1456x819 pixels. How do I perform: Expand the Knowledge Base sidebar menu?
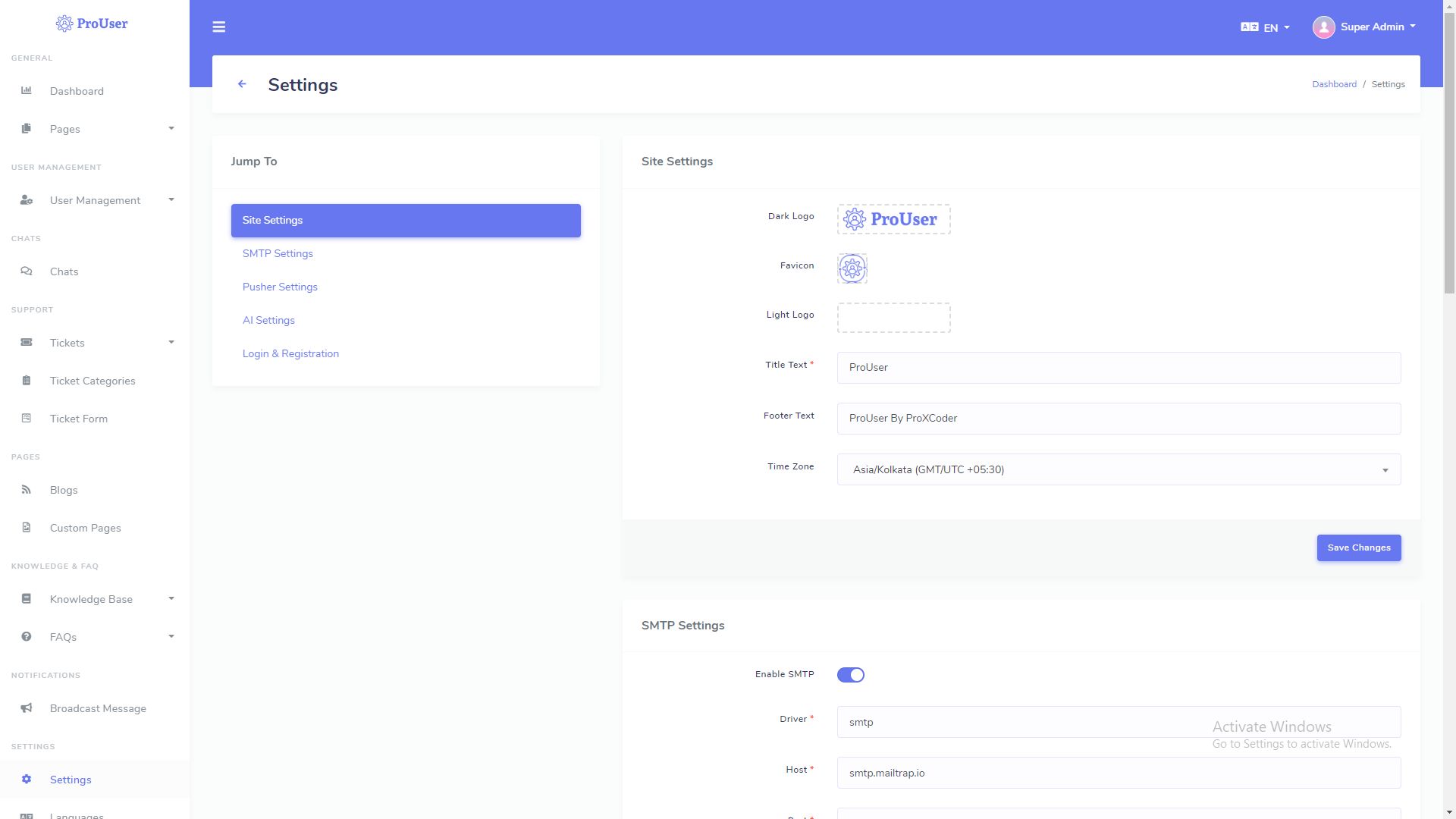(91, 599)
